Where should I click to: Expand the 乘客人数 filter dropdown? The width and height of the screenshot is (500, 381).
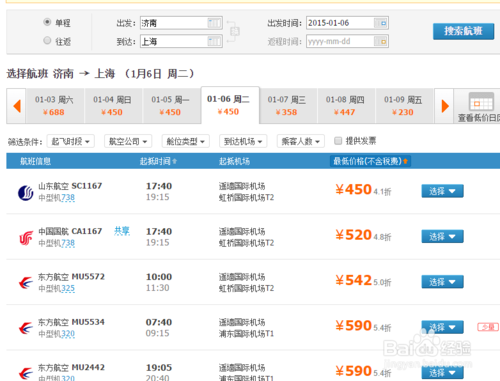[301, 141]
